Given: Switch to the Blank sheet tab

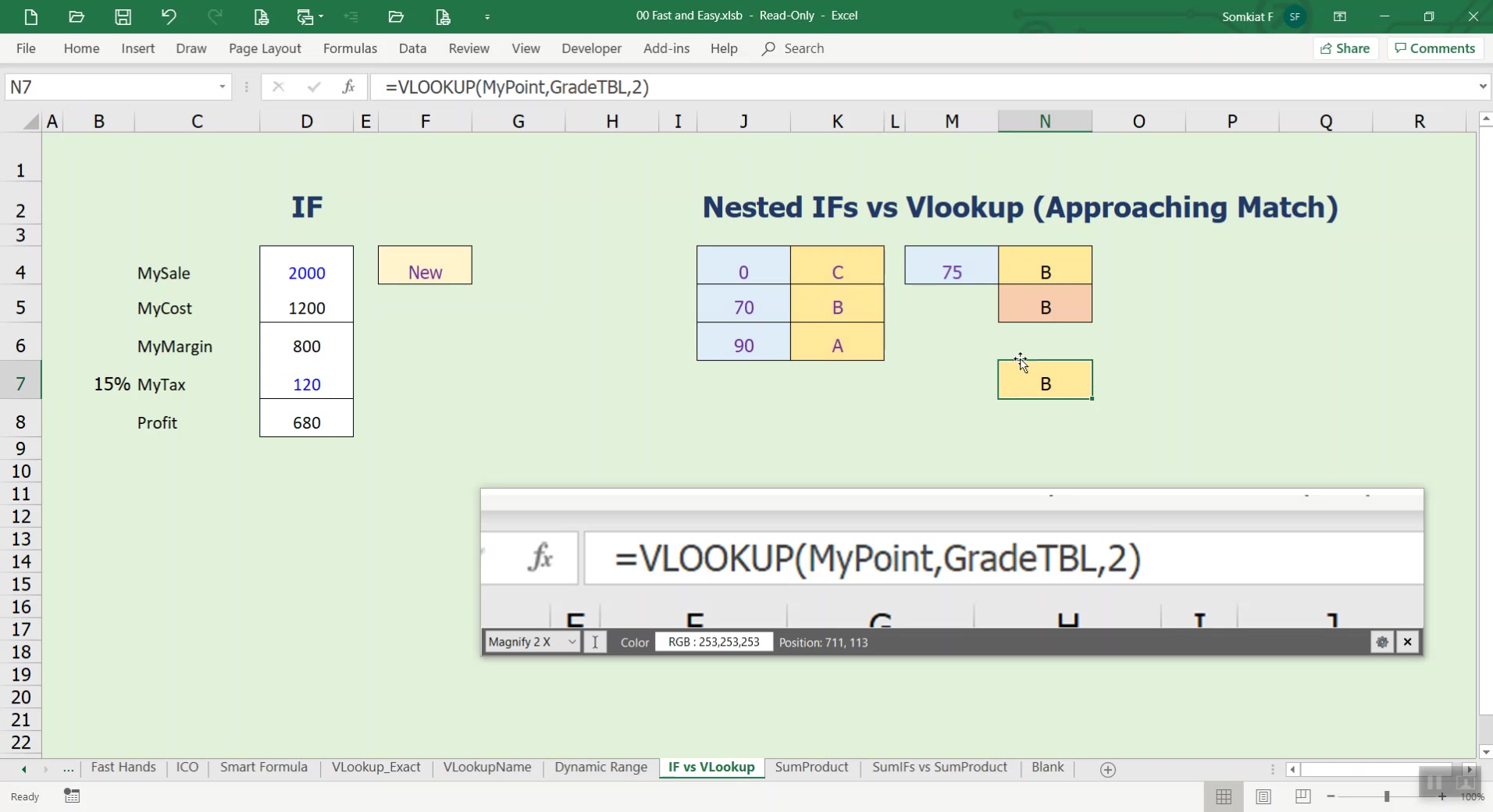Looking at the screenshot, I should tap(1047, 767).
